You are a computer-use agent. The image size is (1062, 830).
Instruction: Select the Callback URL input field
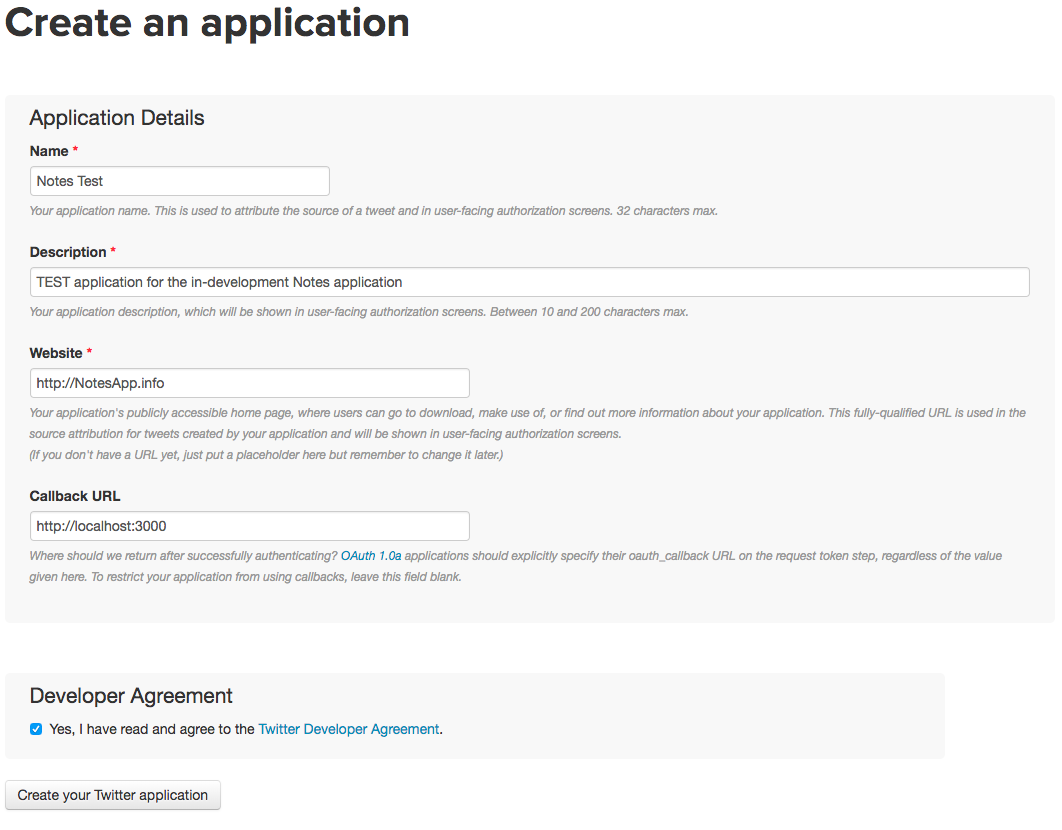(x=249, y=526)
